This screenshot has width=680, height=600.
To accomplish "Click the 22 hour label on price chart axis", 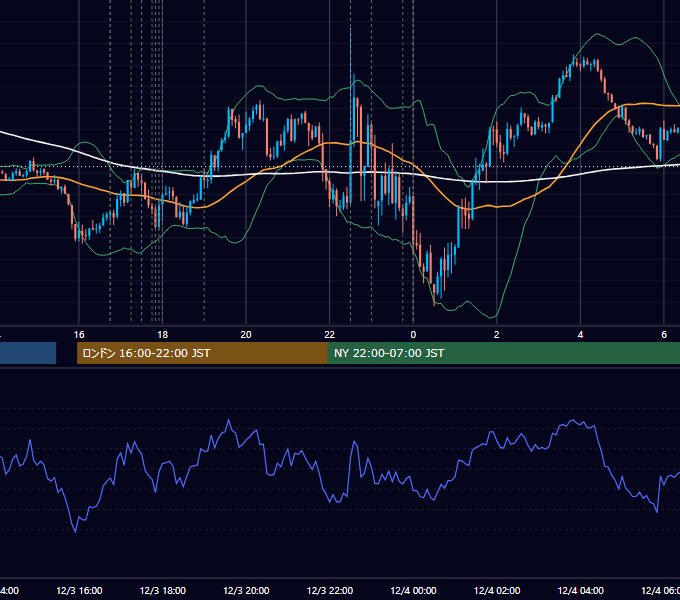I will coord(330,335).
